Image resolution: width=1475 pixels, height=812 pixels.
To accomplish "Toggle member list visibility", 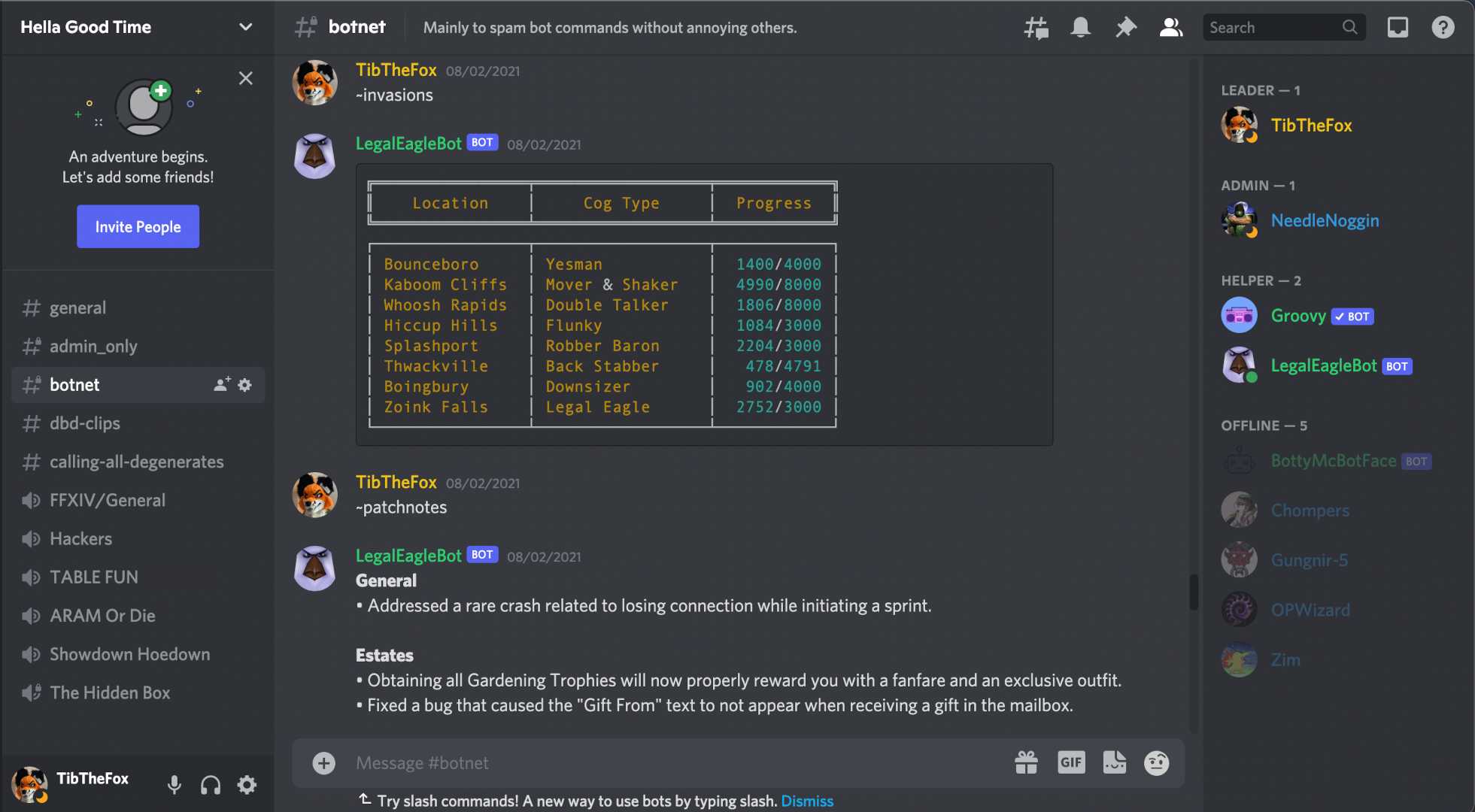I will click(1170, 28).
